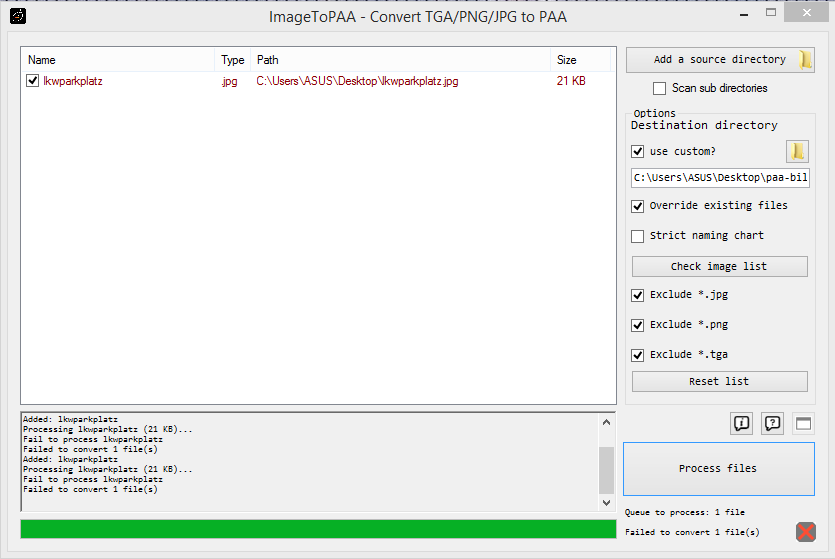Click folder icon on Add source directory
The height and width of the screenshot is (559, 835).
[x=805, y=60]
